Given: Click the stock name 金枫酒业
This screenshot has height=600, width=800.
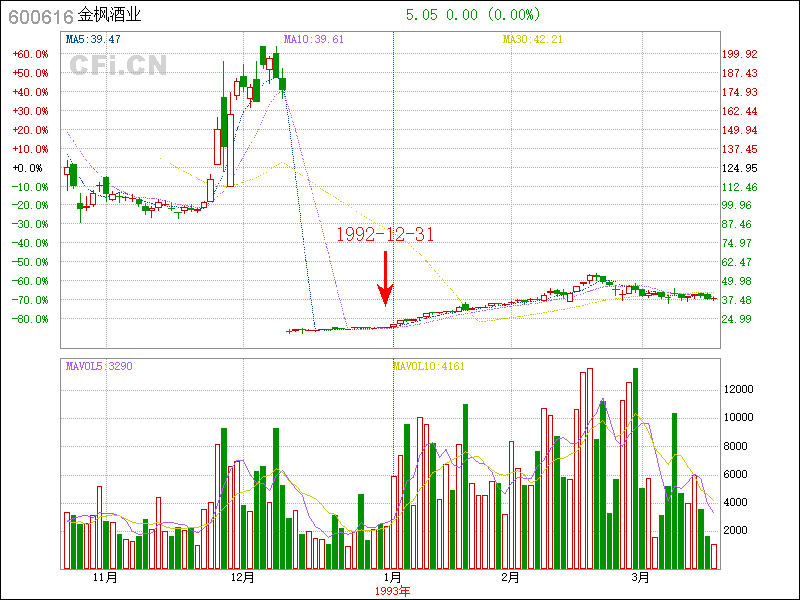Looking at the screenshot, I should [109, 15].
